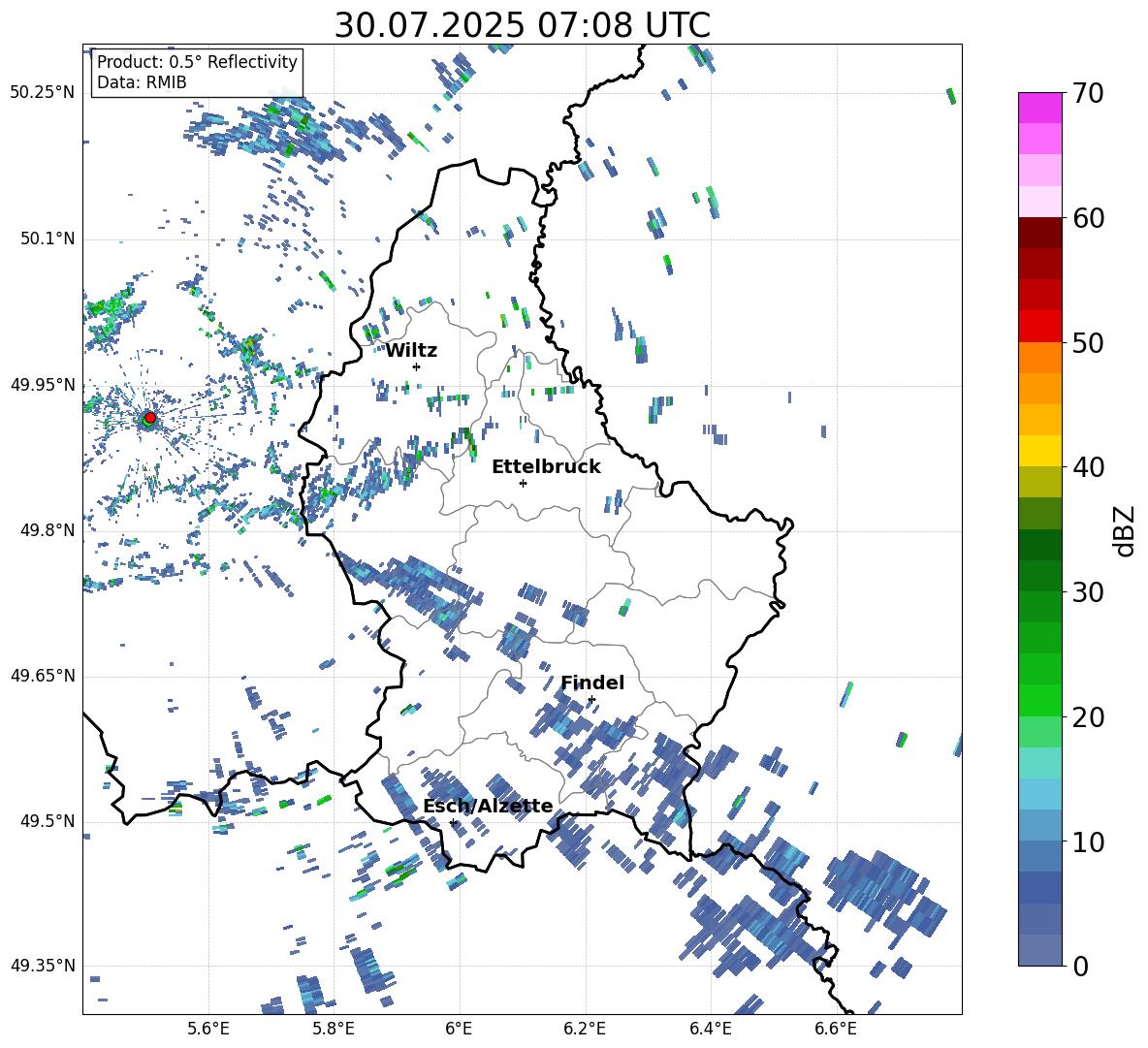Screen dimensions: 1148x1048
Task: Click the 0 tick on colorbar
Action: click(1080, 966)
